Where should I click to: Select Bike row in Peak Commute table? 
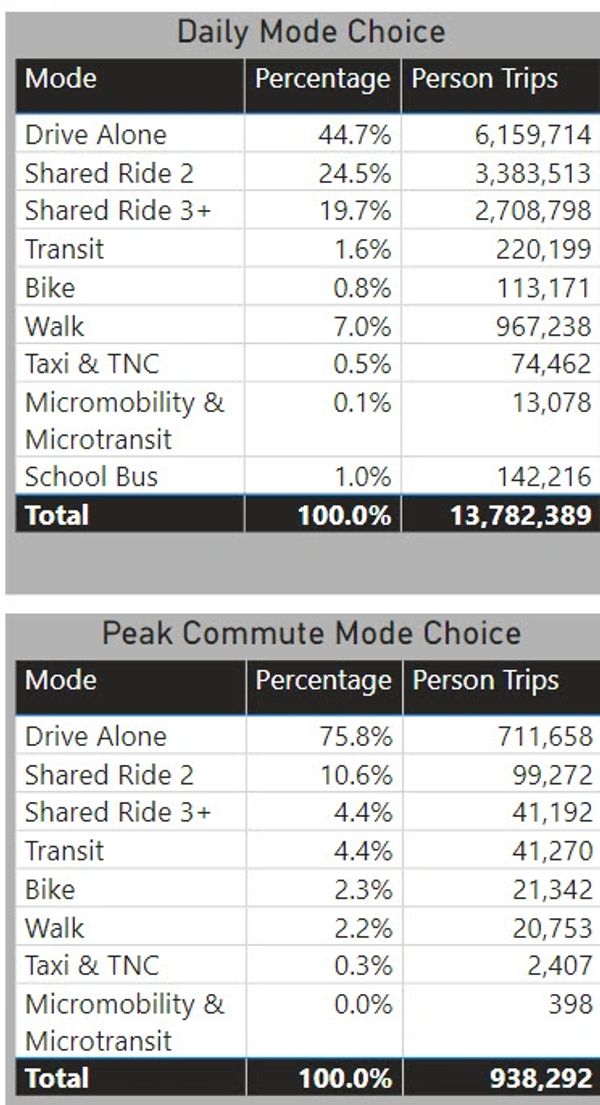click(x=50, y=889)
